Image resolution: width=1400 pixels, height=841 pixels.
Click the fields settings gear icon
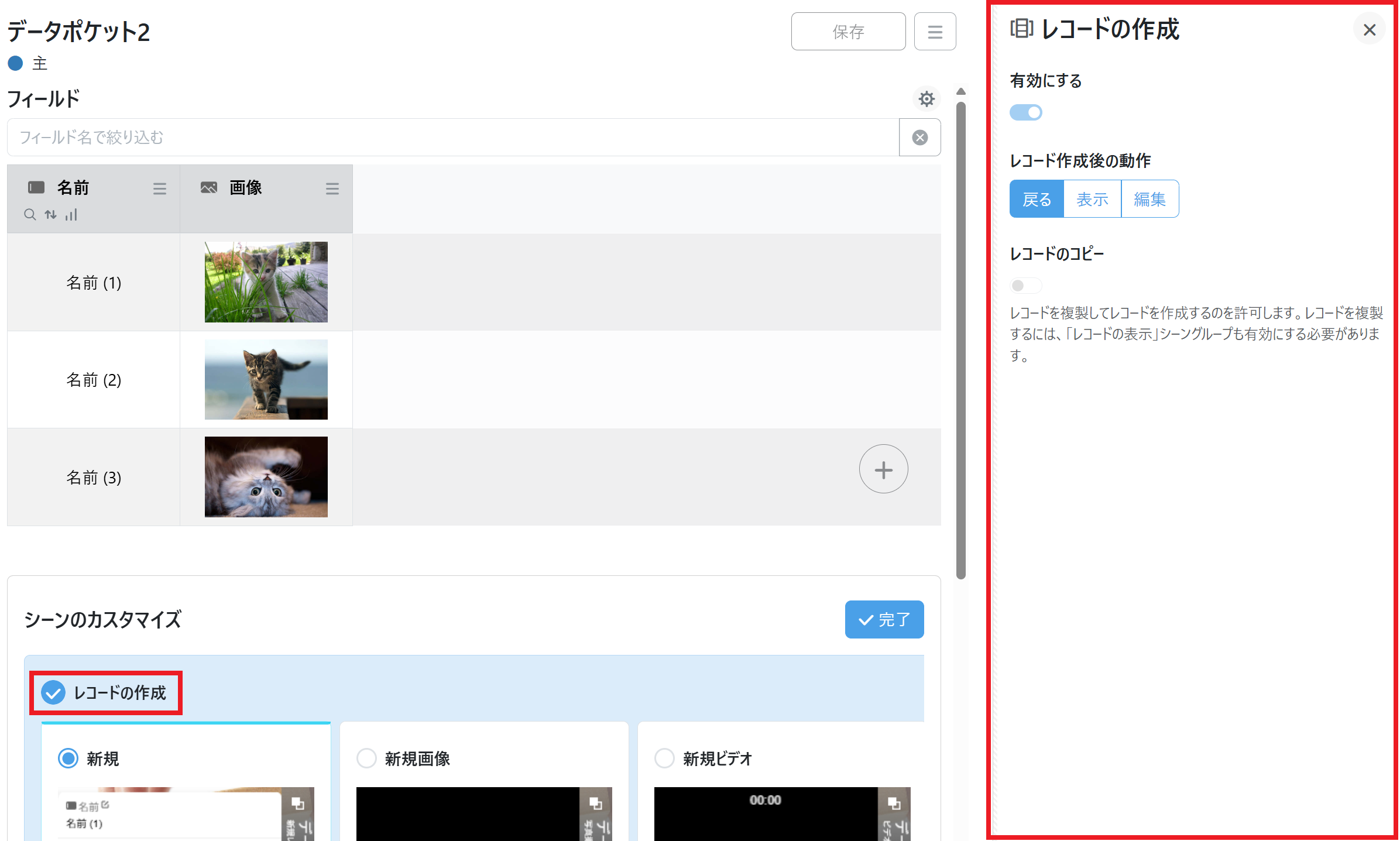coord(926,99)
